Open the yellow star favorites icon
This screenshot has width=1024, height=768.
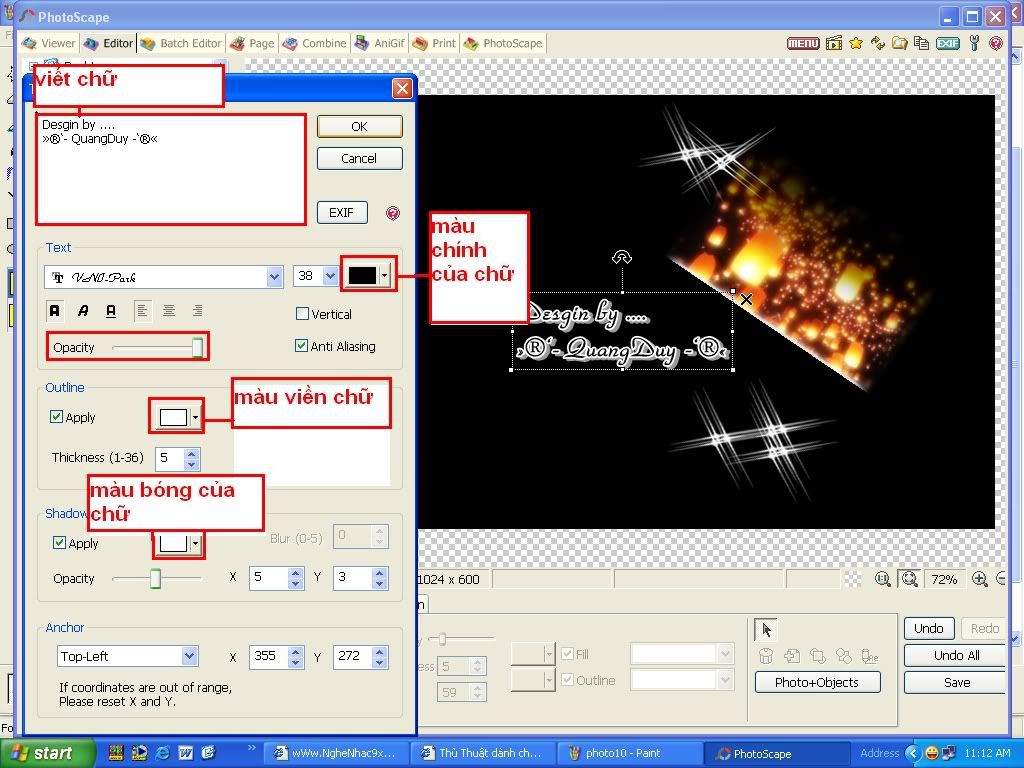pos(856,43)
